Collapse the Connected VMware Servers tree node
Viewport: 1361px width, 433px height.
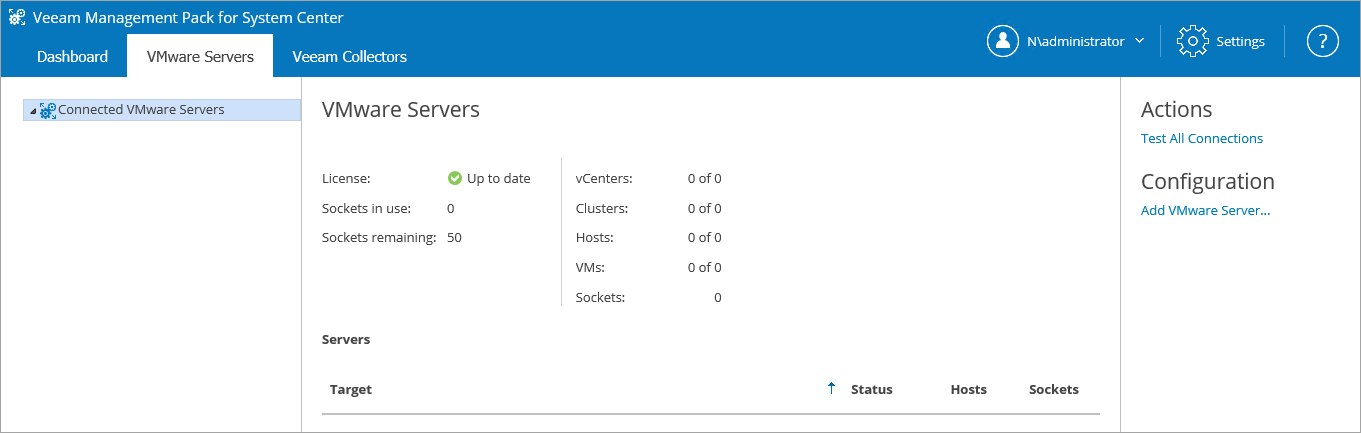coord(33,111)
